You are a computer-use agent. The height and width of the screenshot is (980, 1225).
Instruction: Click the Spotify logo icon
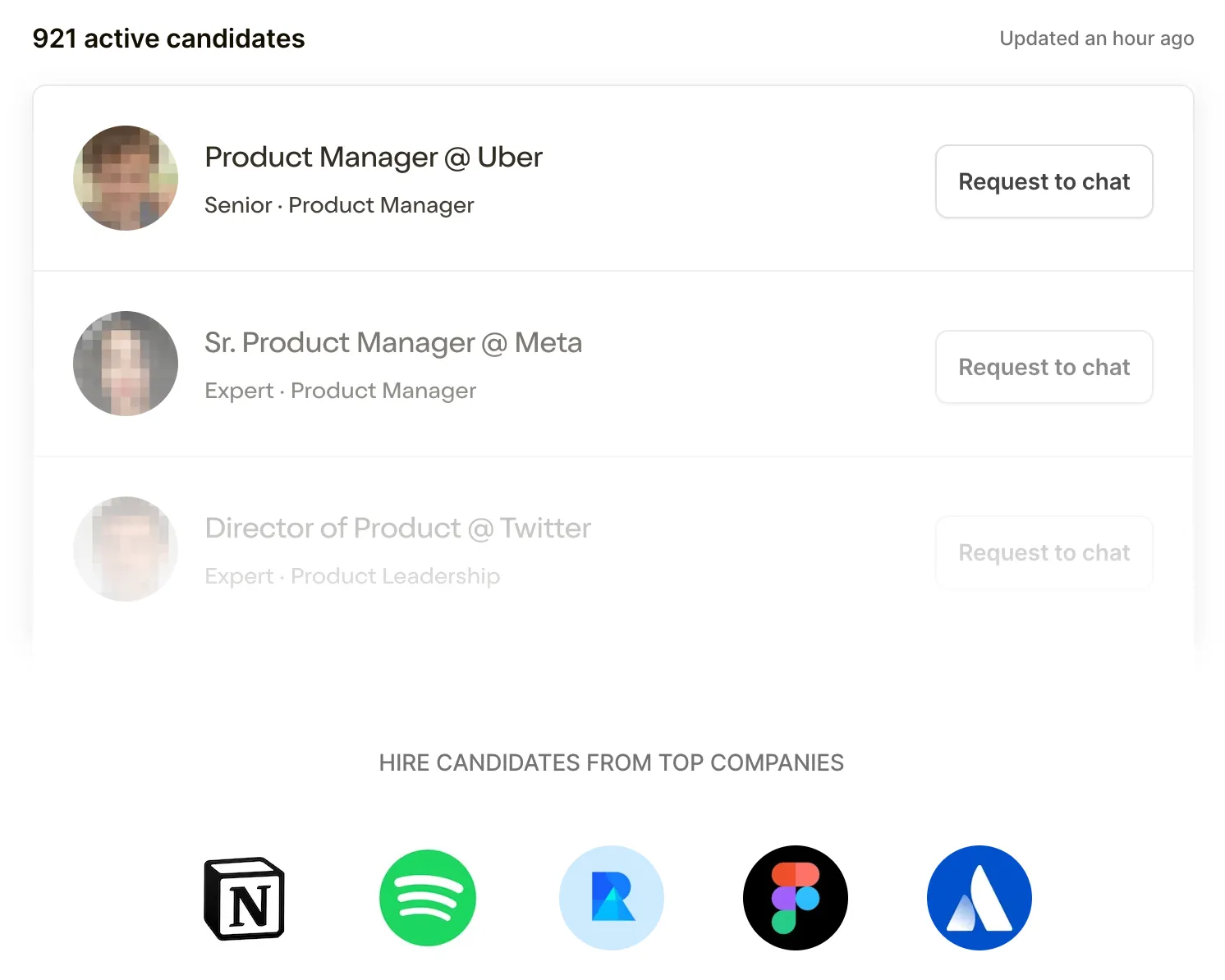pos(428,898)
